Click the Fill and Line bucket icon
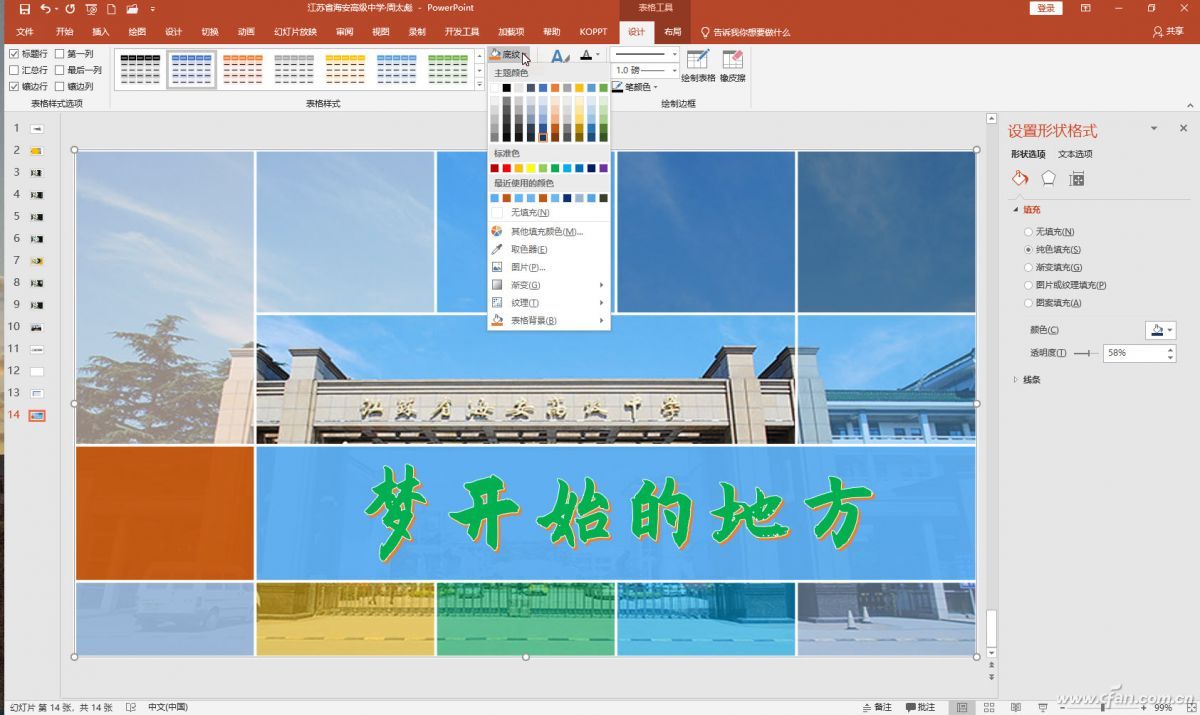1200x715 pixels. pos(1019,177)
